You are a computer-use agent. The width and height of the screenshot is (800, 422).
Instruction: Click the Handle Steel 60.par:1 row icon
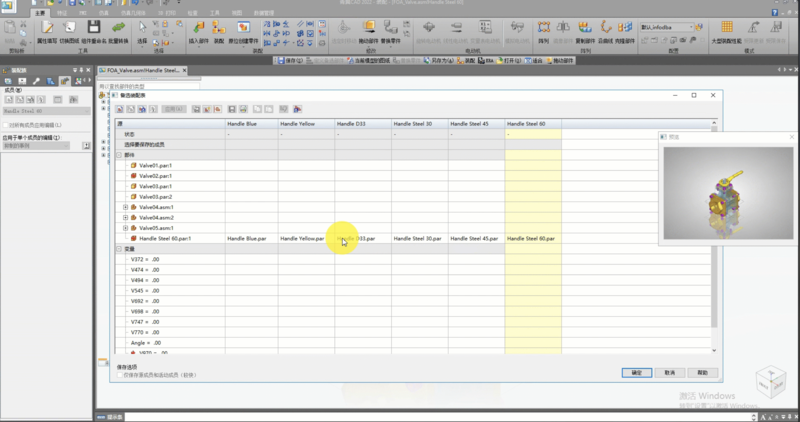tap(134, 238)
